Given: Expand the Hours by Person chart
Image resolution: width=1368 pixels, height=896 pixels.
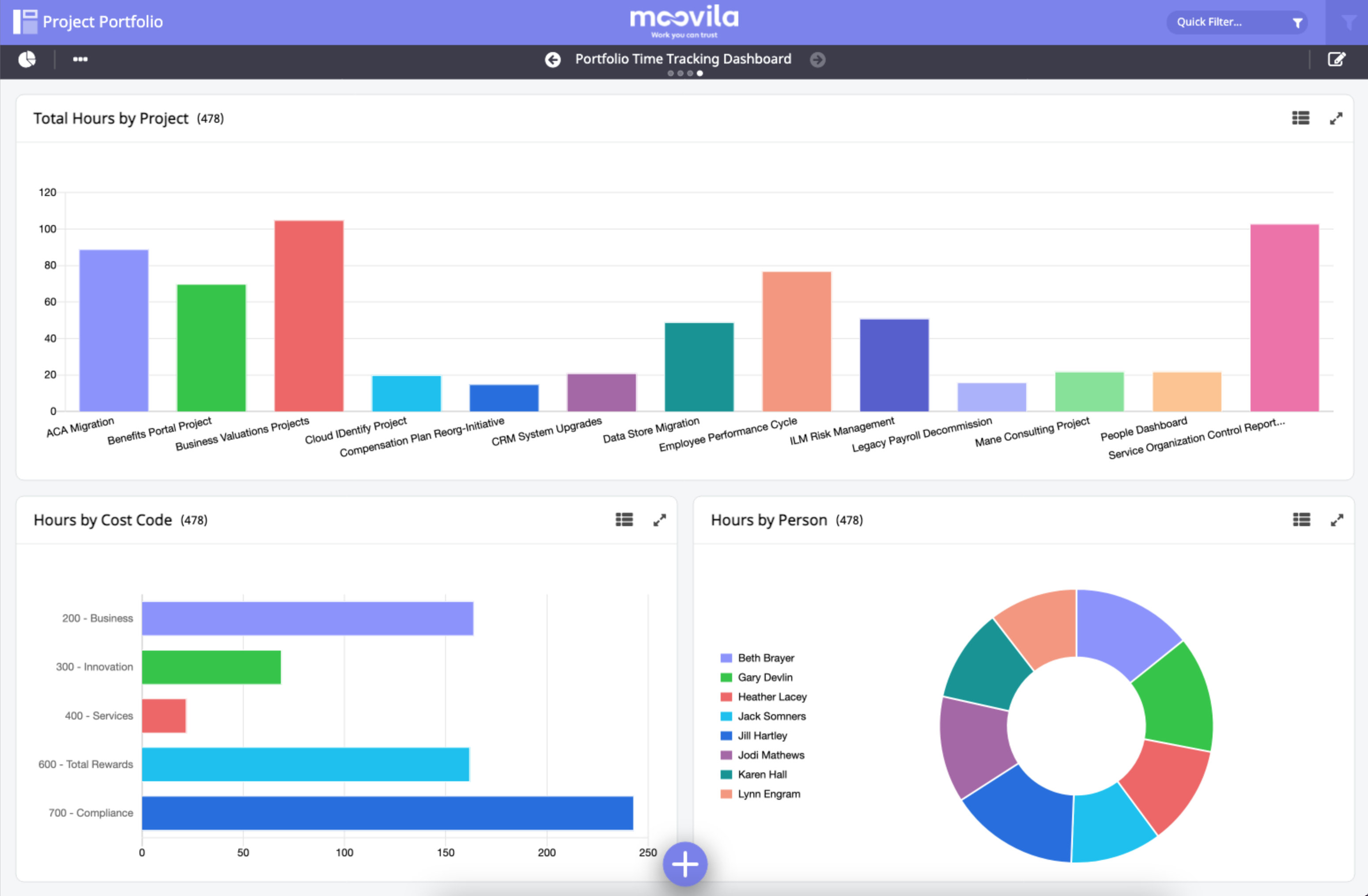Looking at the screenshot, I should (x=1336, y=520).
